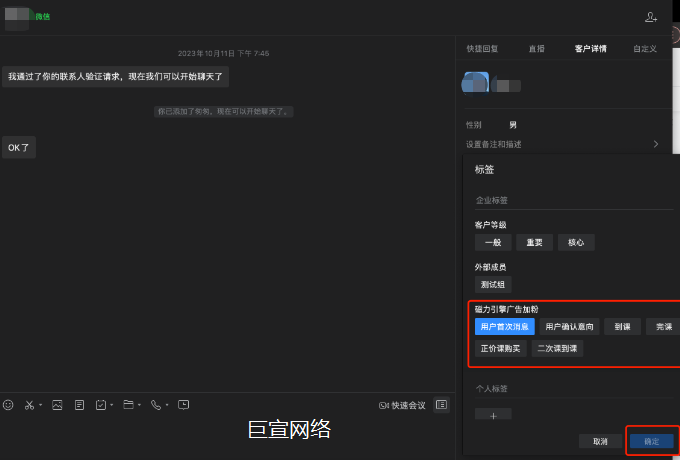Add a personal tag with plus button
This screenshot has width=680, height=460.
point(493,415)
